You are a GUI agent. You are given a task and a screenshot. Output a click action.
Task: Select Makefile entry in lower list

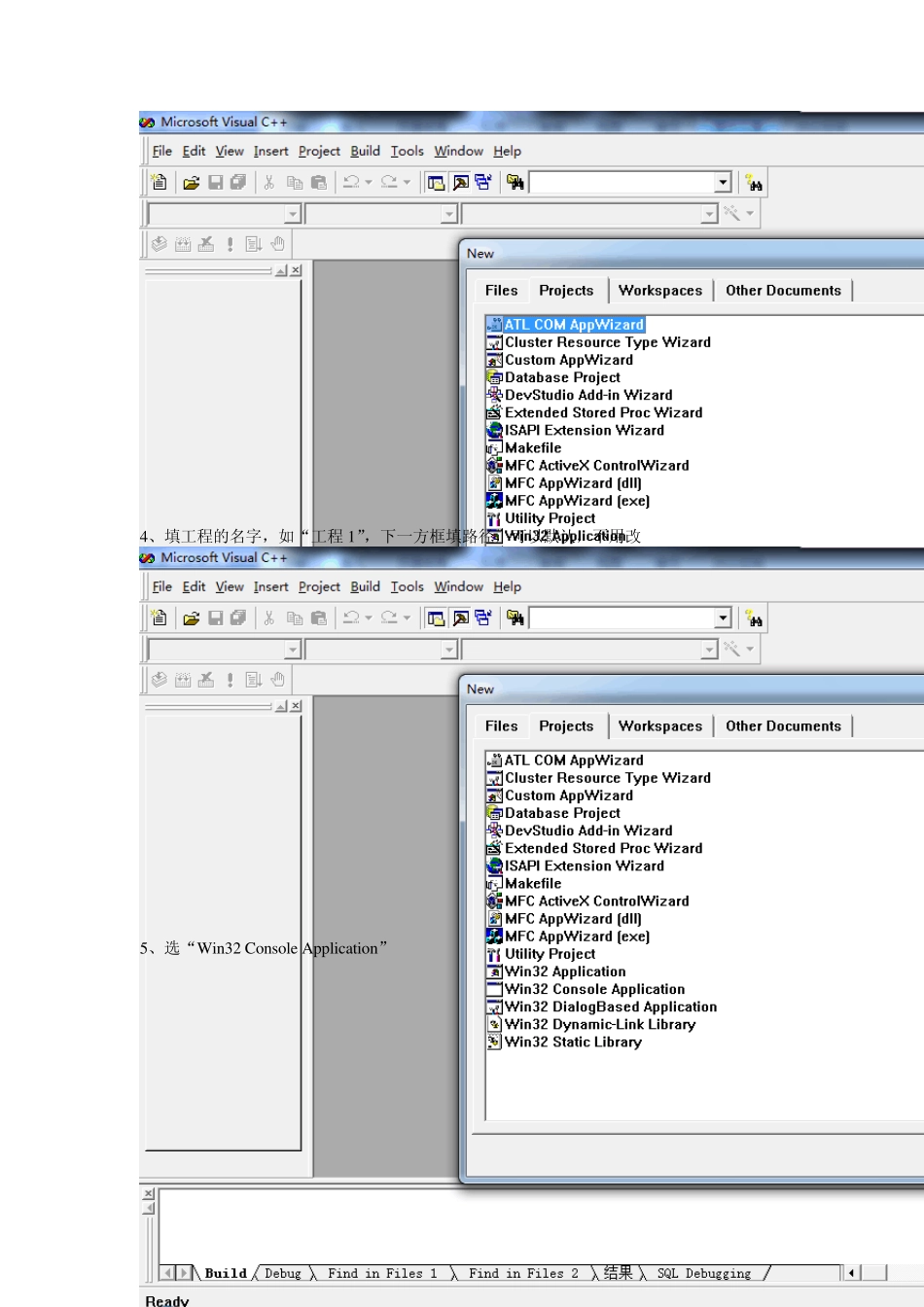pos(523,883)
